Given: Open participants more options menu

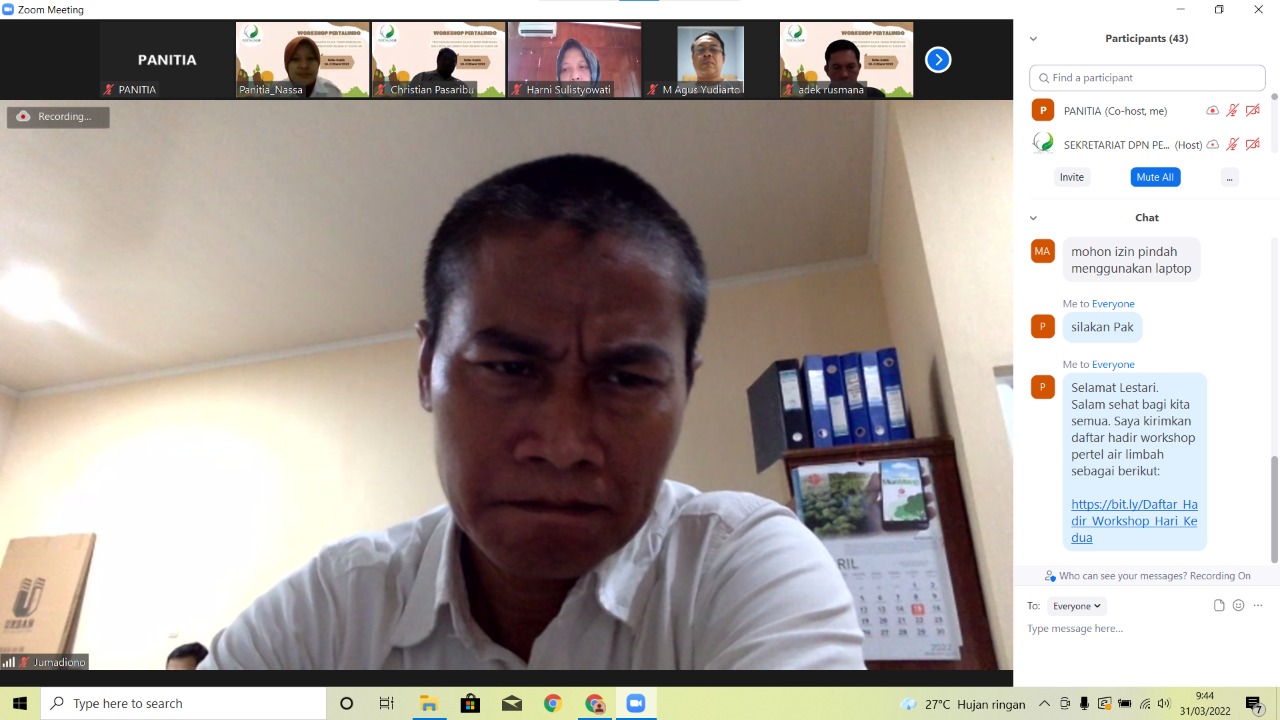Looking at the screenshot, I should click(1229, 177).
